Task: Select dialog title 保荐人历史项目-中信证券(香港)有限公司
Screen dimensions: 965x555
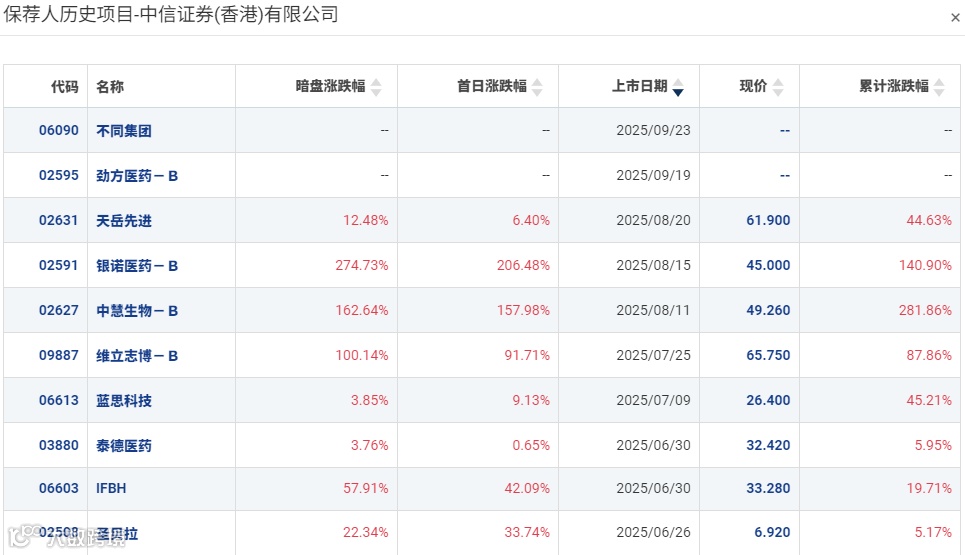Action: (171, 14)
